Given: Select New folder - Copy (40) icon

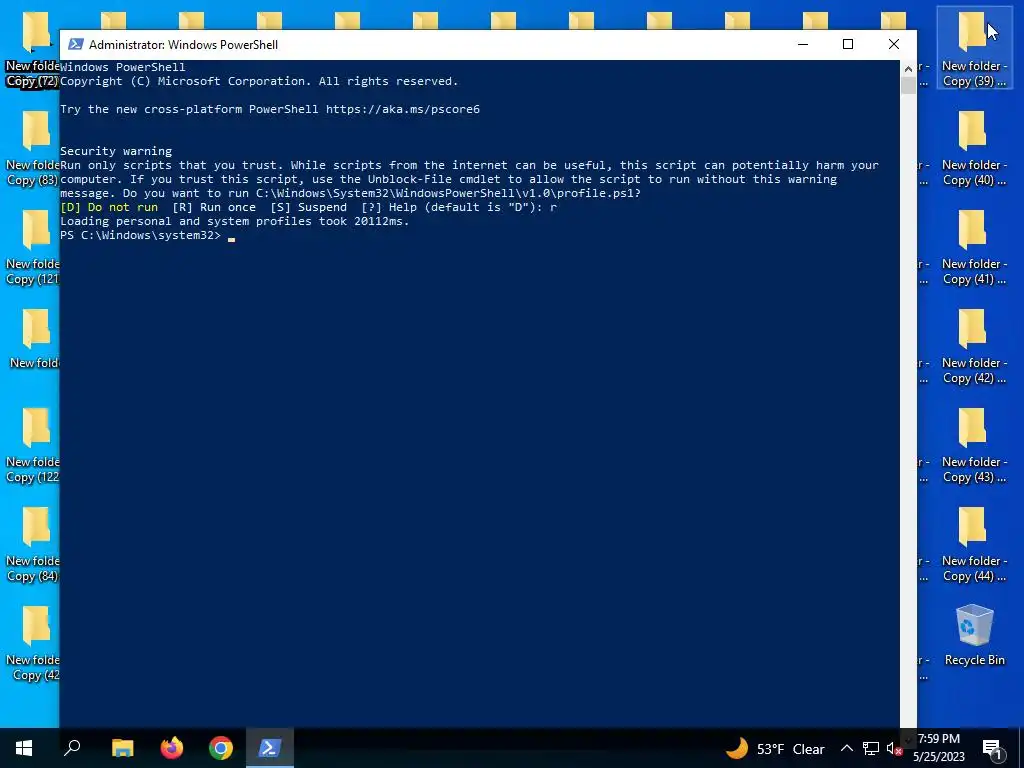Looking at the screenshot, I should (x=974, y=148).
